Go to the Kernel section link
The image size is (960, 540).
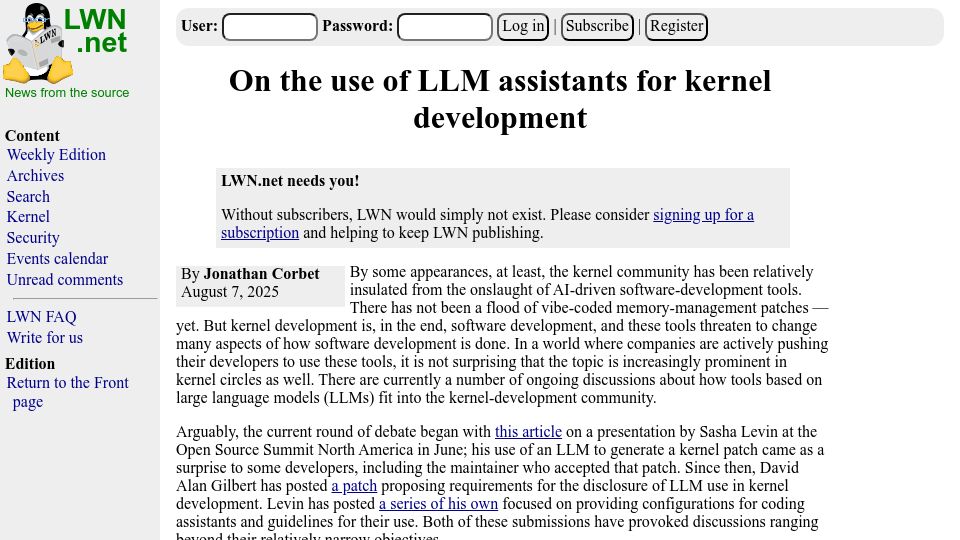coord(28,217)
